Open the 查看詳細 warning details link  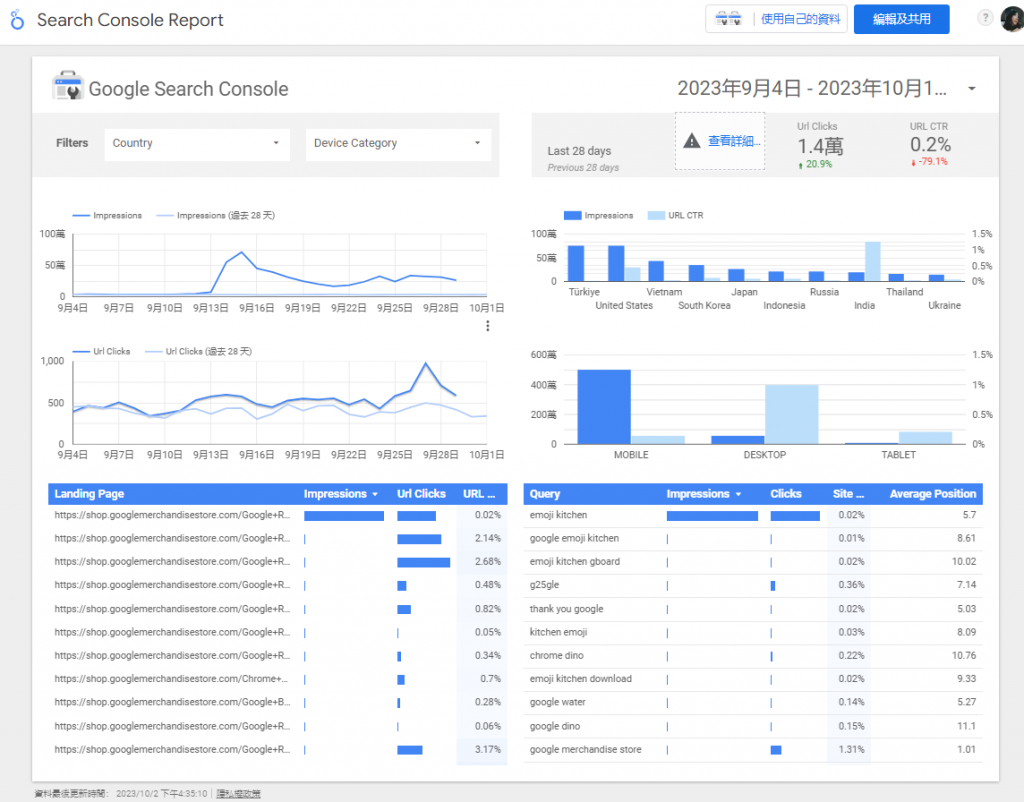tap(733, 140)
